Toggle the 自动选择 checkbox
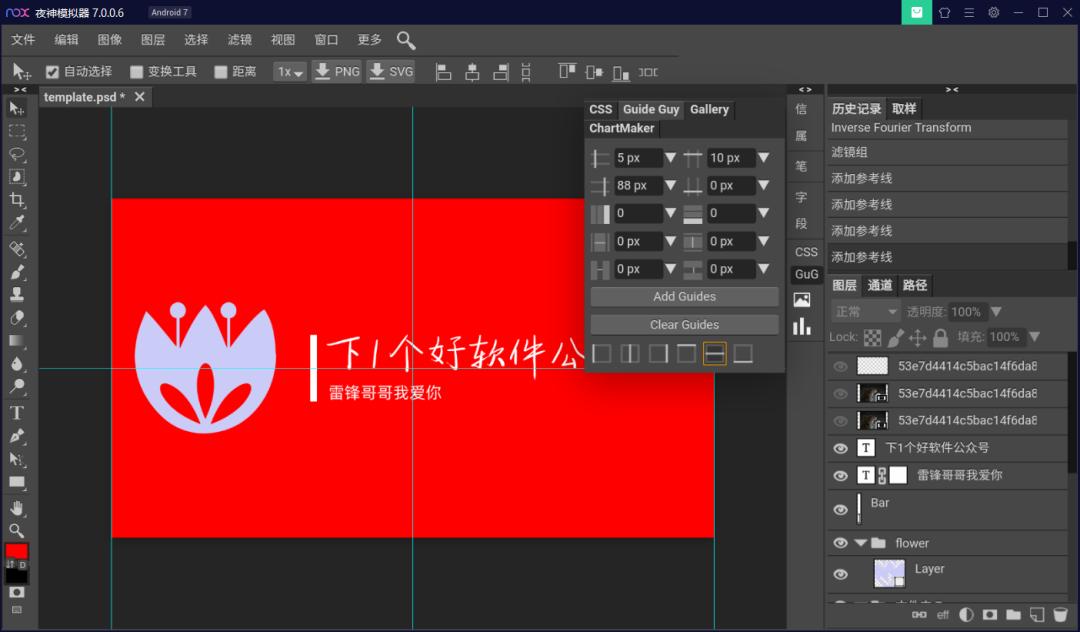Viewport: 1080px width, 632px height. [52, 71]
